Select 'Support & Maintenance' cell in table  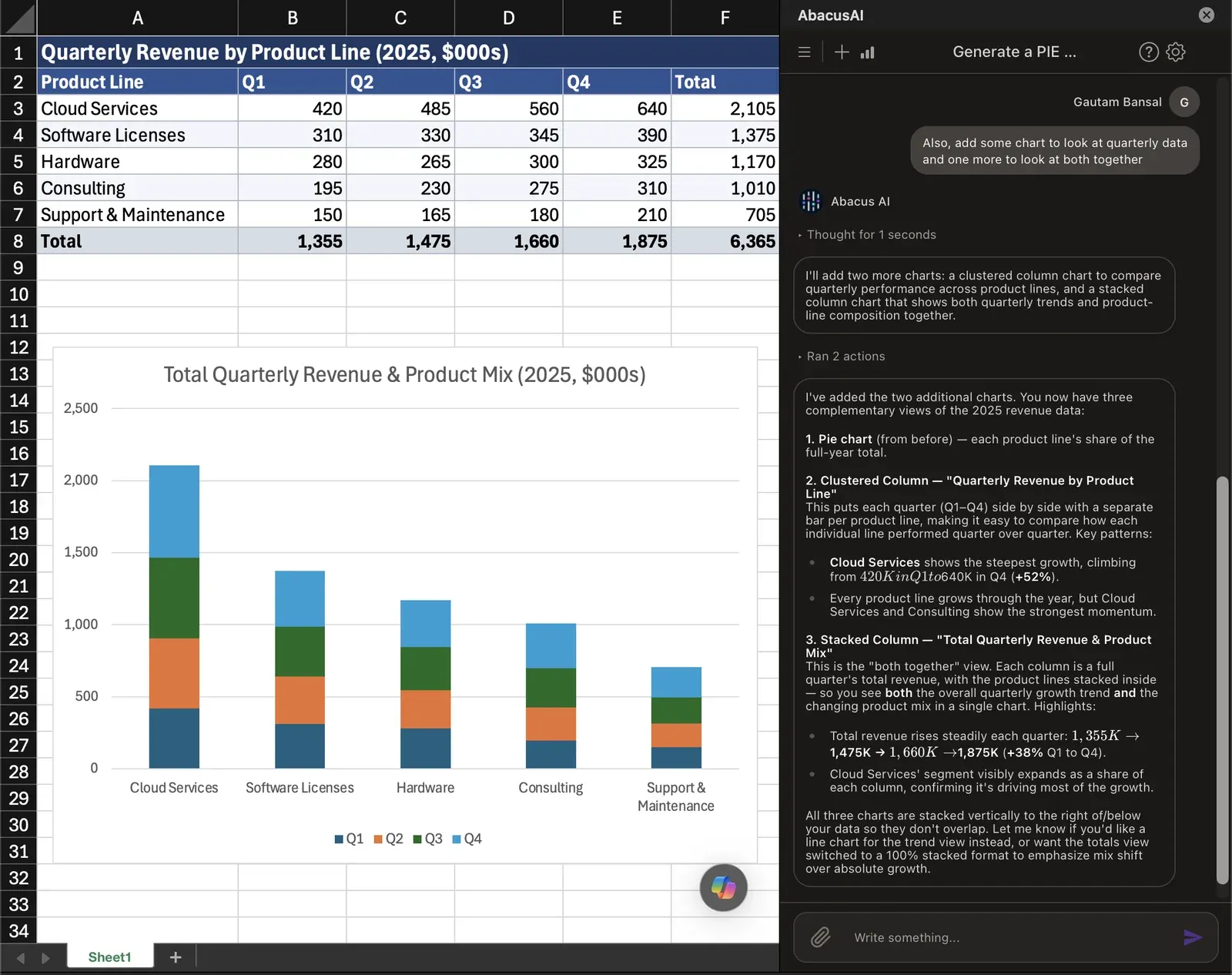137,215
